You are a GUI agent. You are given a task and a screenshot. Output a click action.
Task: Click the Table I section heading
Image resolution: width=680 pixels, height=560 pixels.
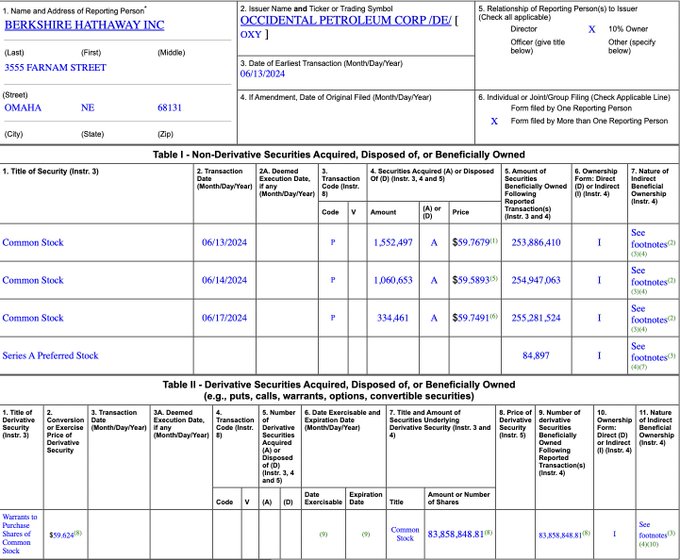pyautogui.click(x=339, y=155)
